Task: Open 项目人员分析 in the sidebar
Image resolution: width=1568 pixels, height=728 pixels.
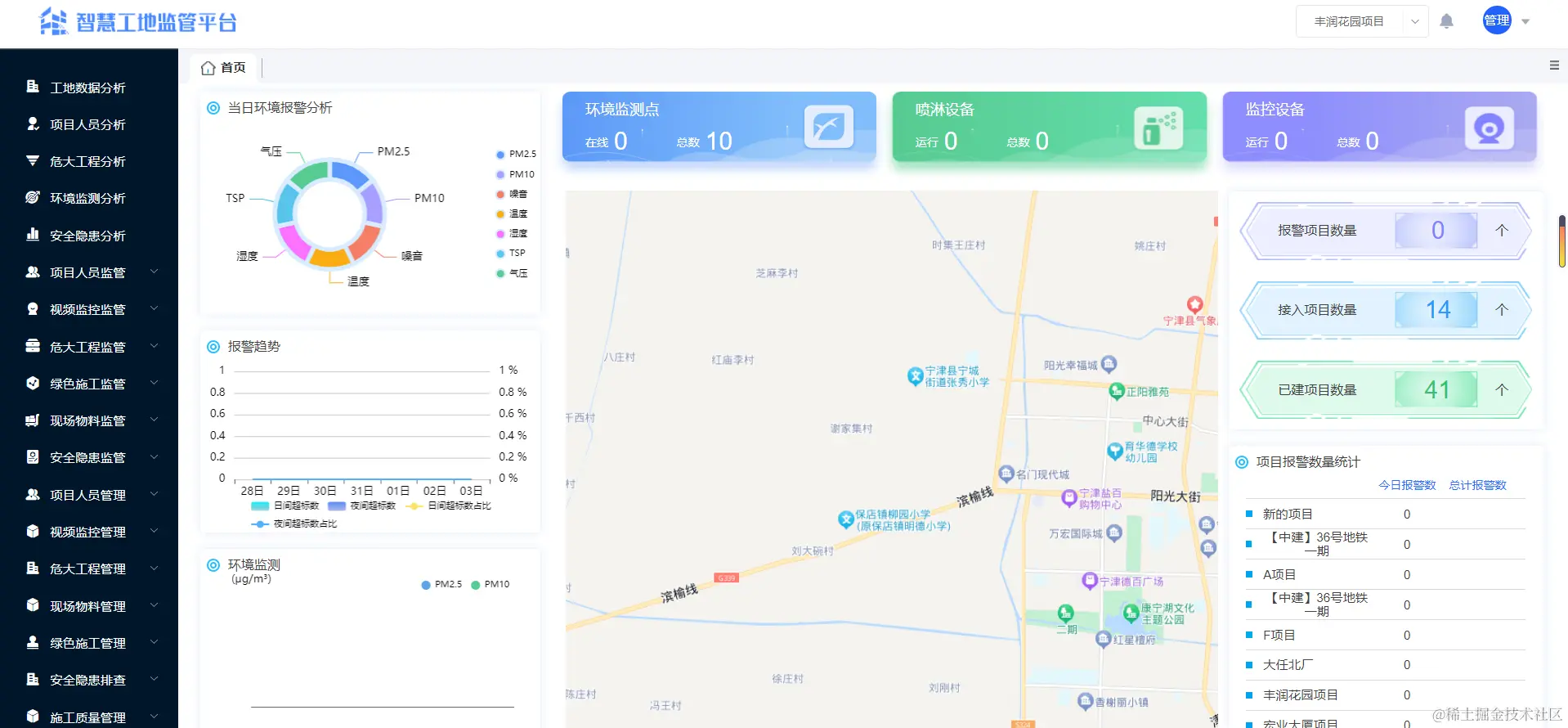Action: pos(89,124)
